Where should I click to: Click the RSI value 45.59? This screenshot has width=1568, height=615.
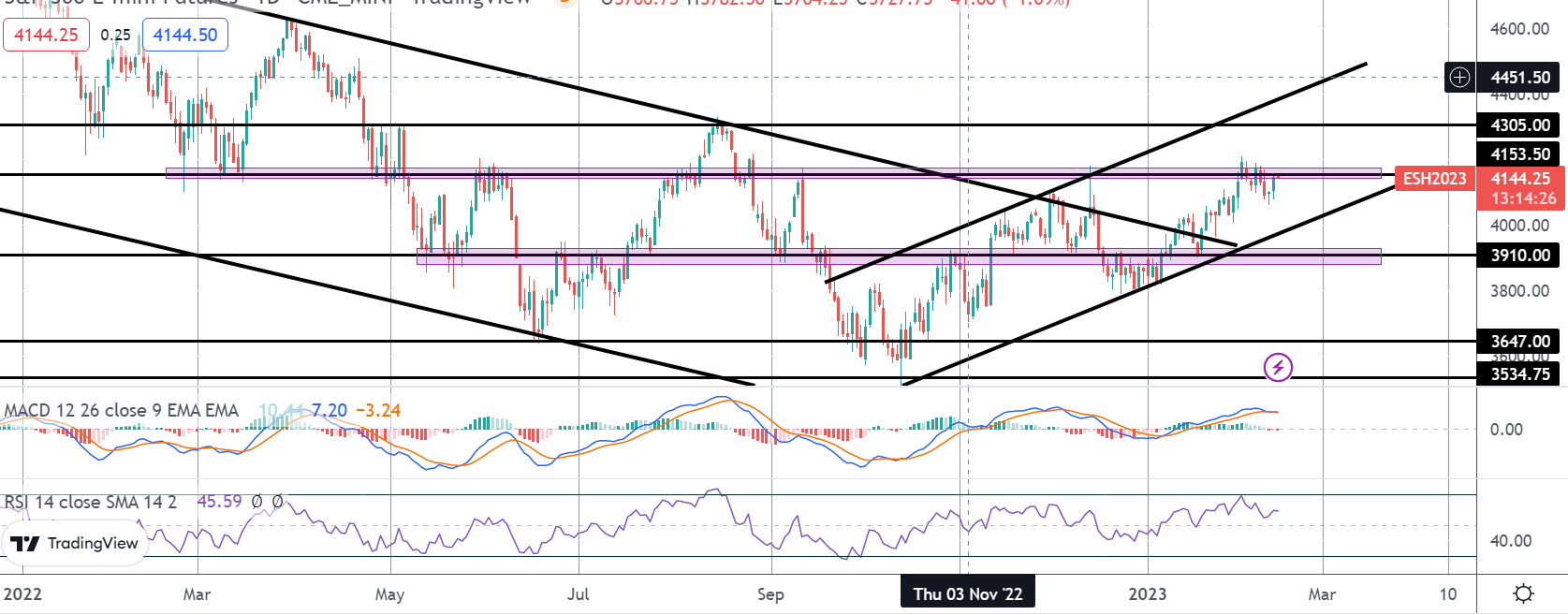click(x=219, y=502)
